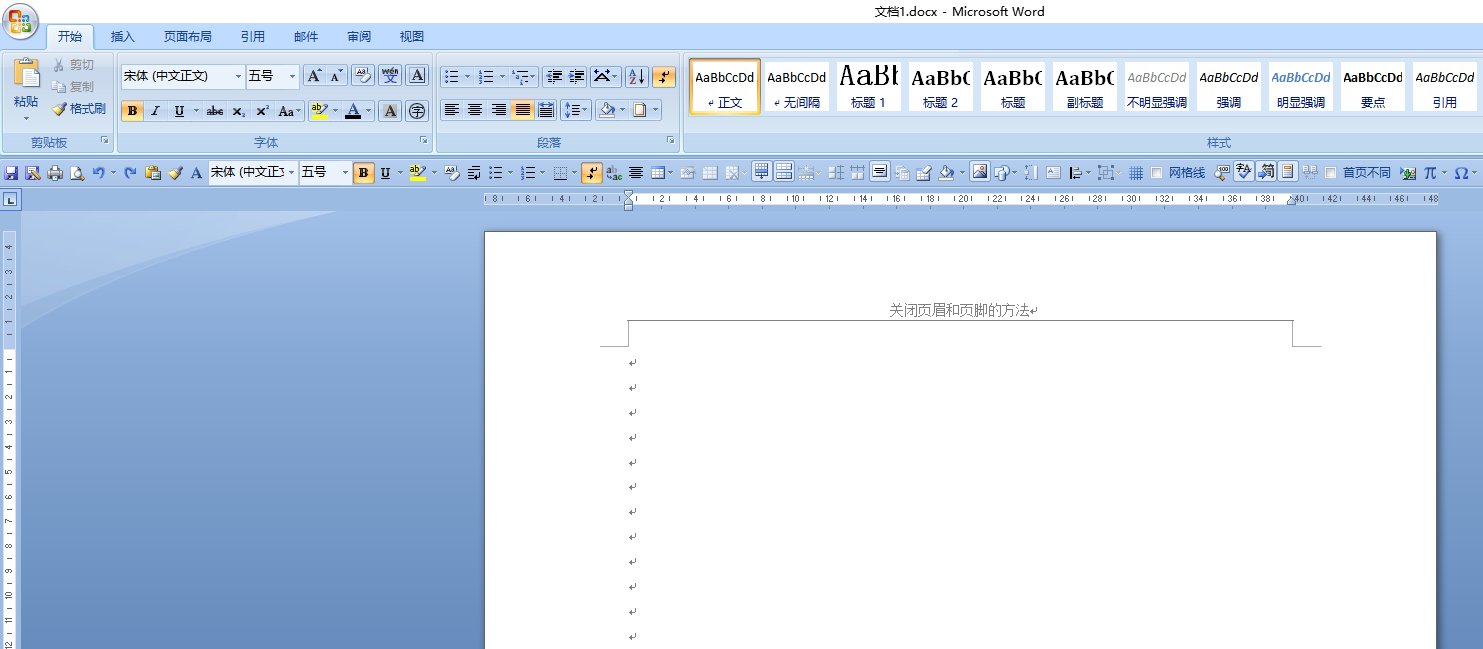The image size is (1483, 649).
Task: Click the A-Z sort icon
Action: [x=636, y=77]
